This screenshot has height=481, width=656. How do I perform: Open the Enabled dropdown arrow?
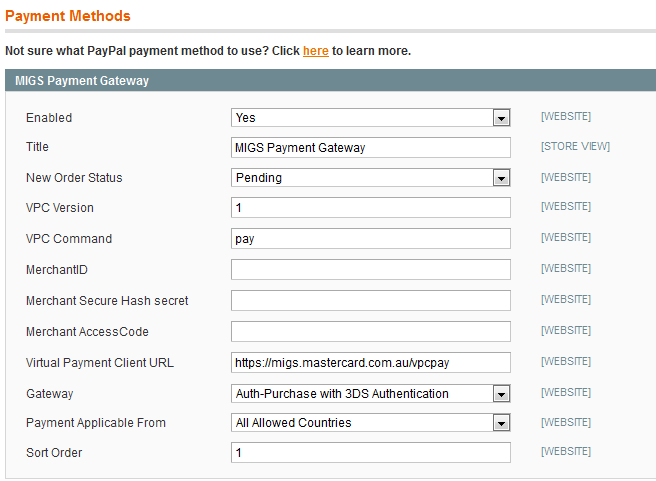pos(501,118)
